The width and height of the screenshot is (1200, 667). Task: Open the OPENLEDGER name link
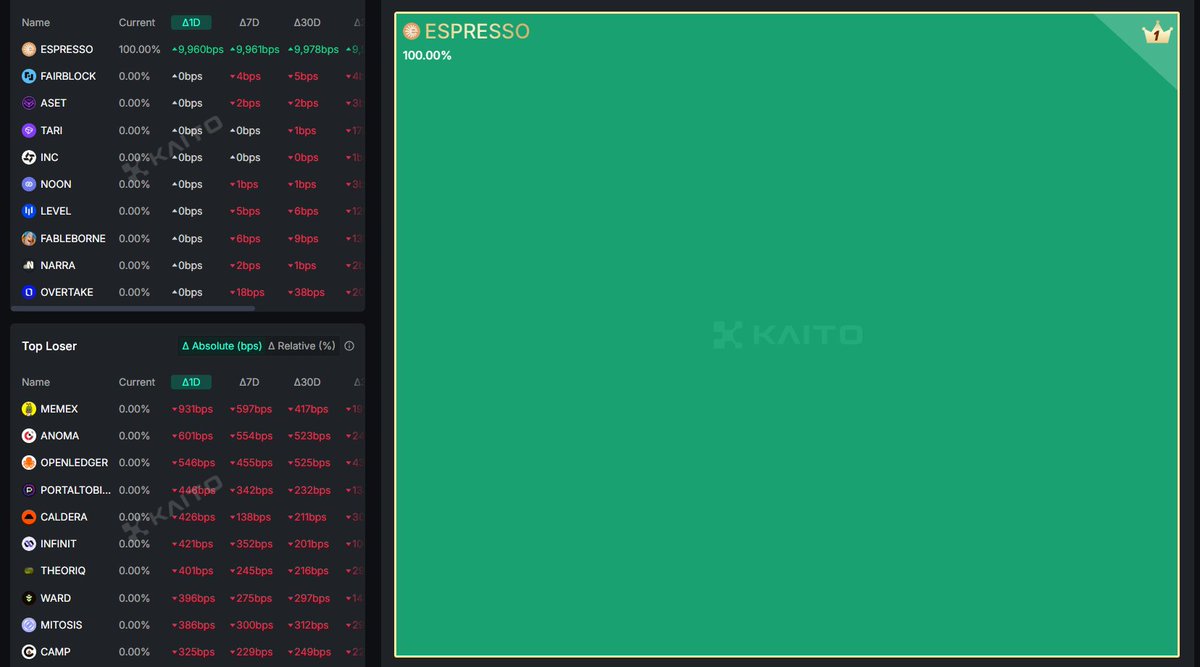click(x=74, y=463)
